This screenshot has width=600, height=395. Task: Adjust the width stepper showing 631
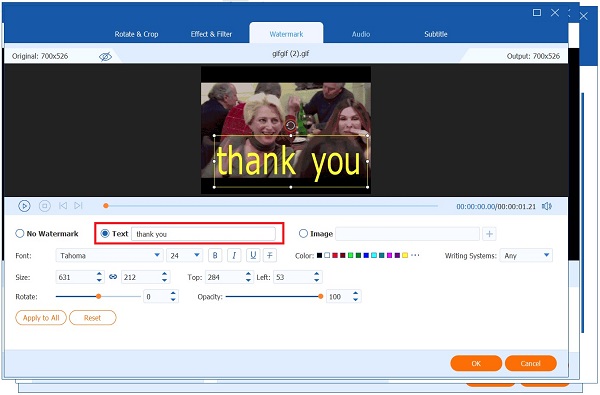tap(99, 277)
